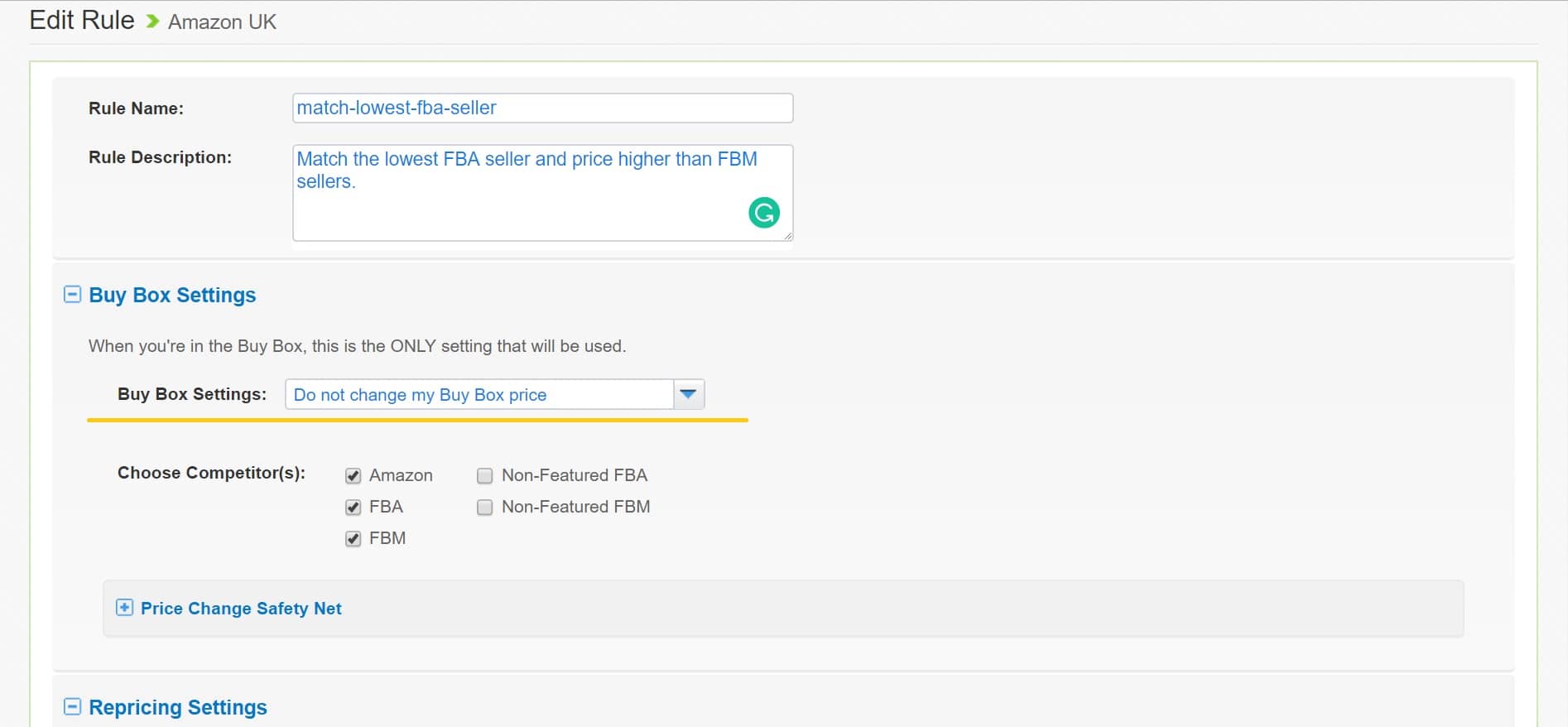This screenshot has width=1568, height=727.
Task: Click green arrow next to Edit Rule
Action: (x=152, y=22)
